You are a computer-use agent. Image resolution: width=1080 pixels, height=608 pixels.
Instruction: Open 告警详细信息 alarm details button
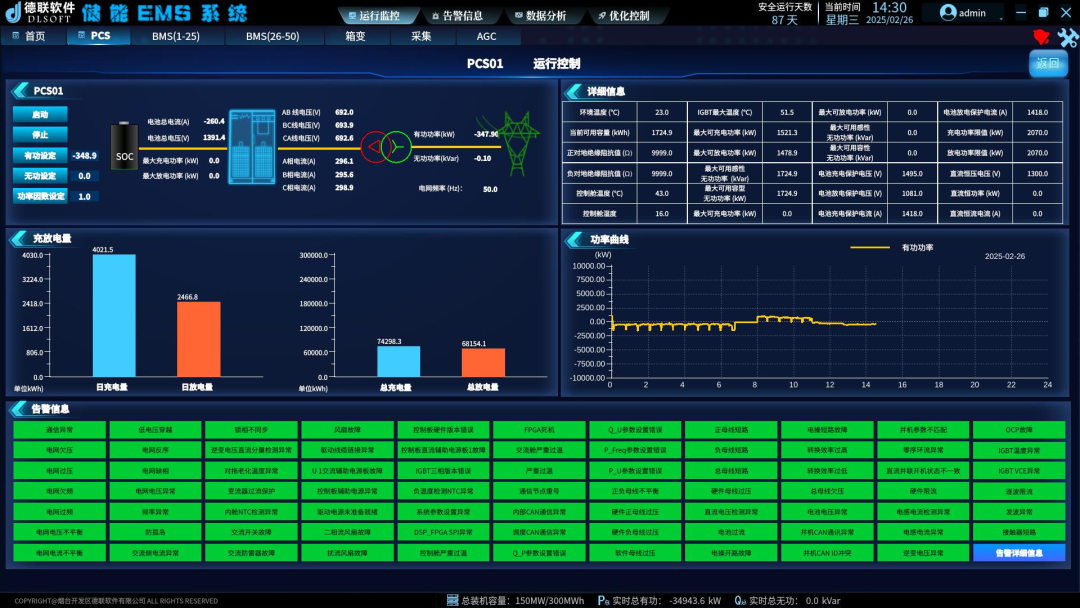click(x=1018, y=552)
